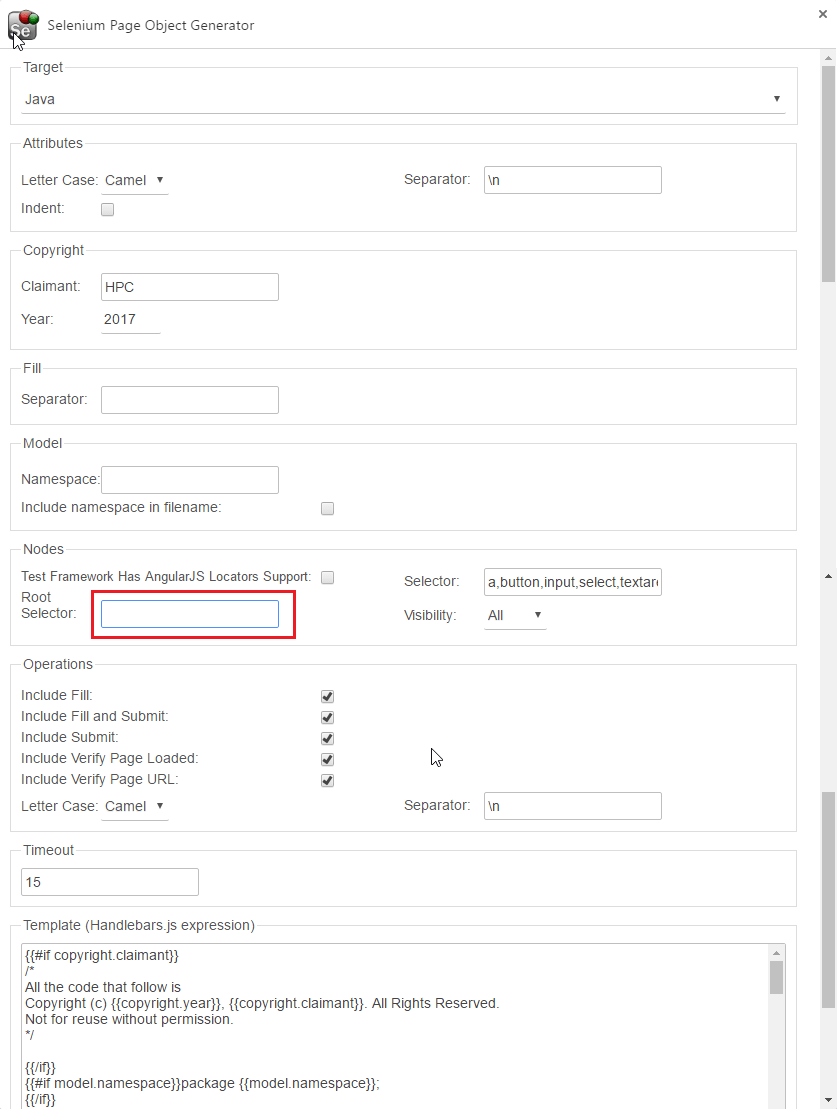Click the Timeout field showing 15

[x=109, y=882]
